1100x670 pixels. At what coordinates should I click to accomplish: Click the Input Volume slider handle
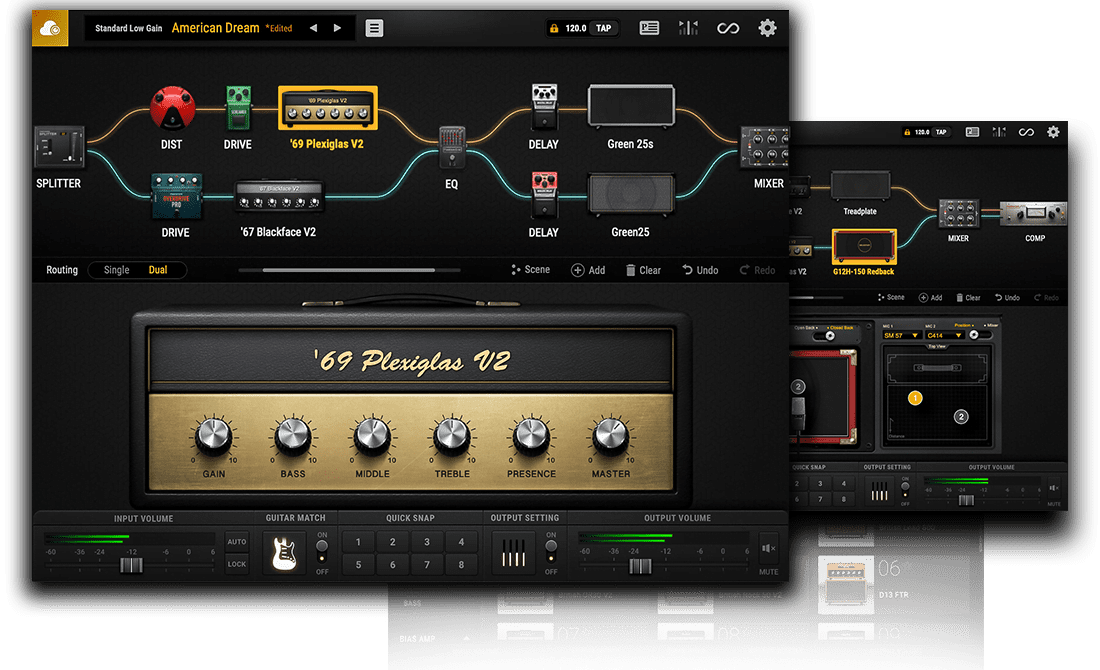(x=131, y=565)
